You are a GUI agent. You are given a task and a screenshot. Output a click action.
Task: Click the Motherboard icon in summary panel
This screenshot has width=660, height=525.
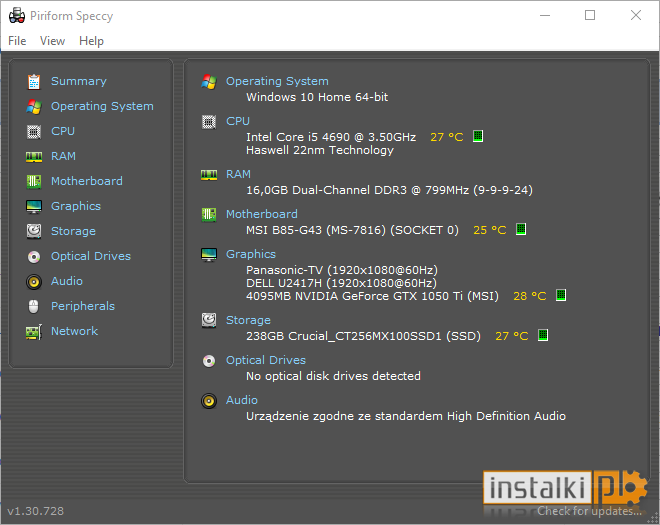209,215
